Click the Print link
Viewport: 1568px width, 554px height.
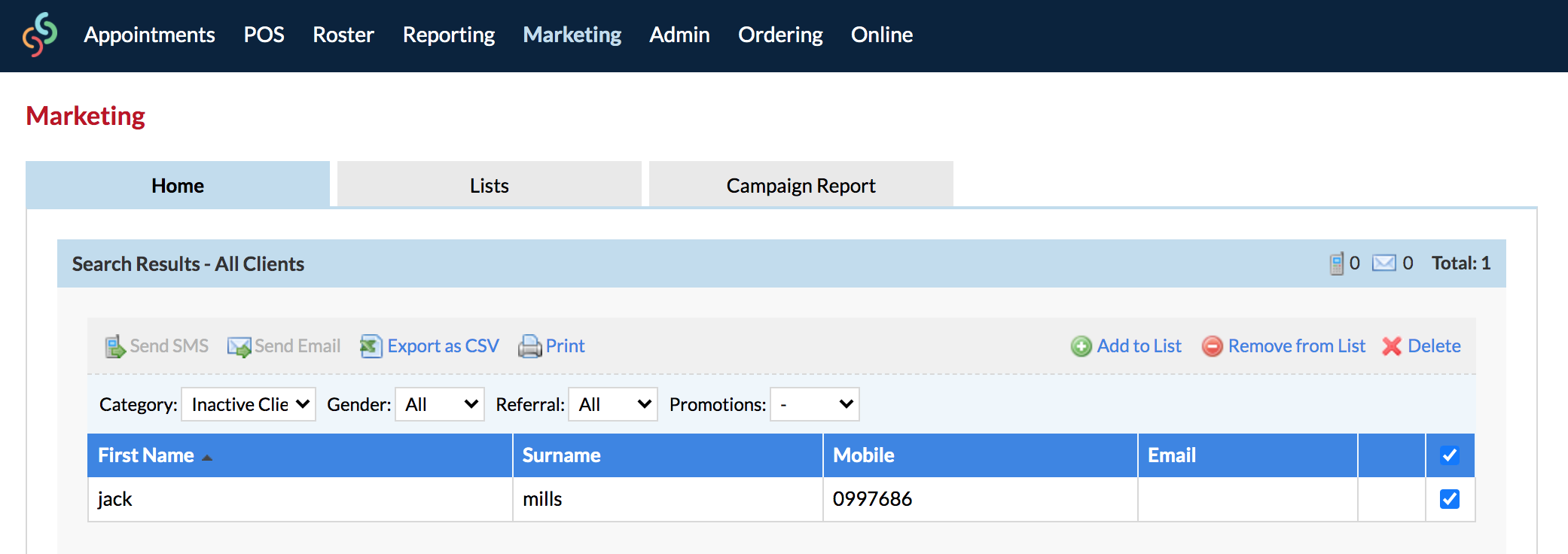[565, 346]
